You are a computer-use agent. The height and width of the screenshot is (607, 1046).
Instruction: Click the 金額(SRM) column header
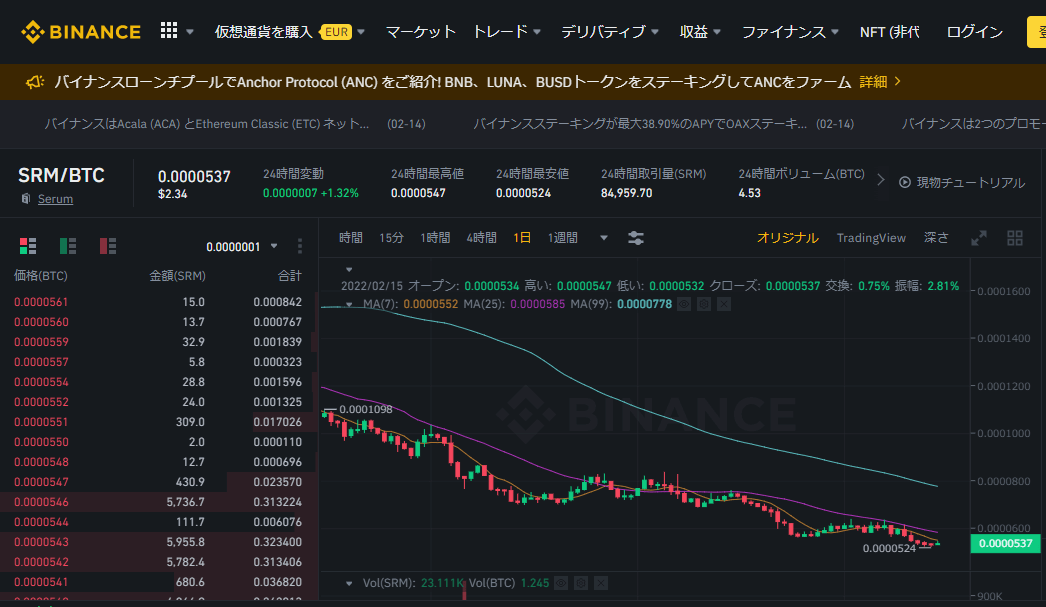177,275
